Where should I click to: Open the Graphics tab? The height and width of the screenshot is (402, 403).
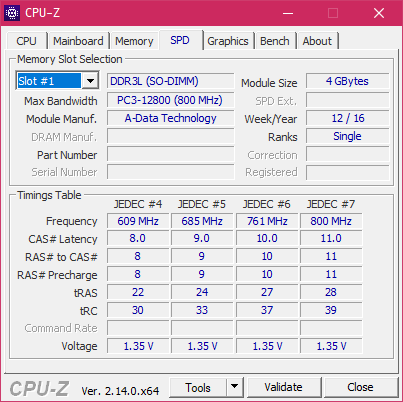click(228, 41)
